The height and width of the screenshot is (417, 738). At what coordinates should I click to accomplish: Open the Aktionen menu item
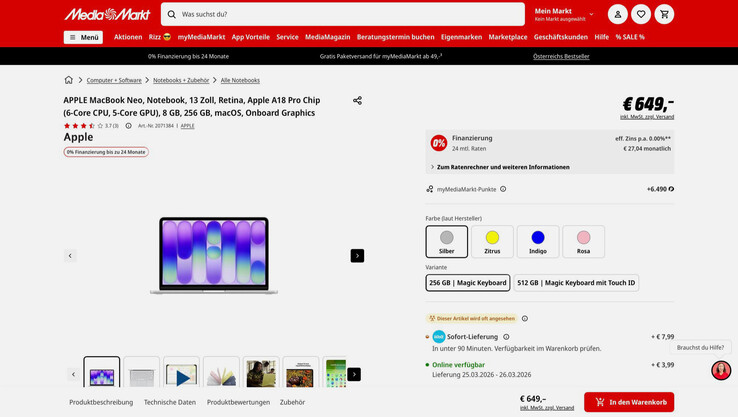128,37
